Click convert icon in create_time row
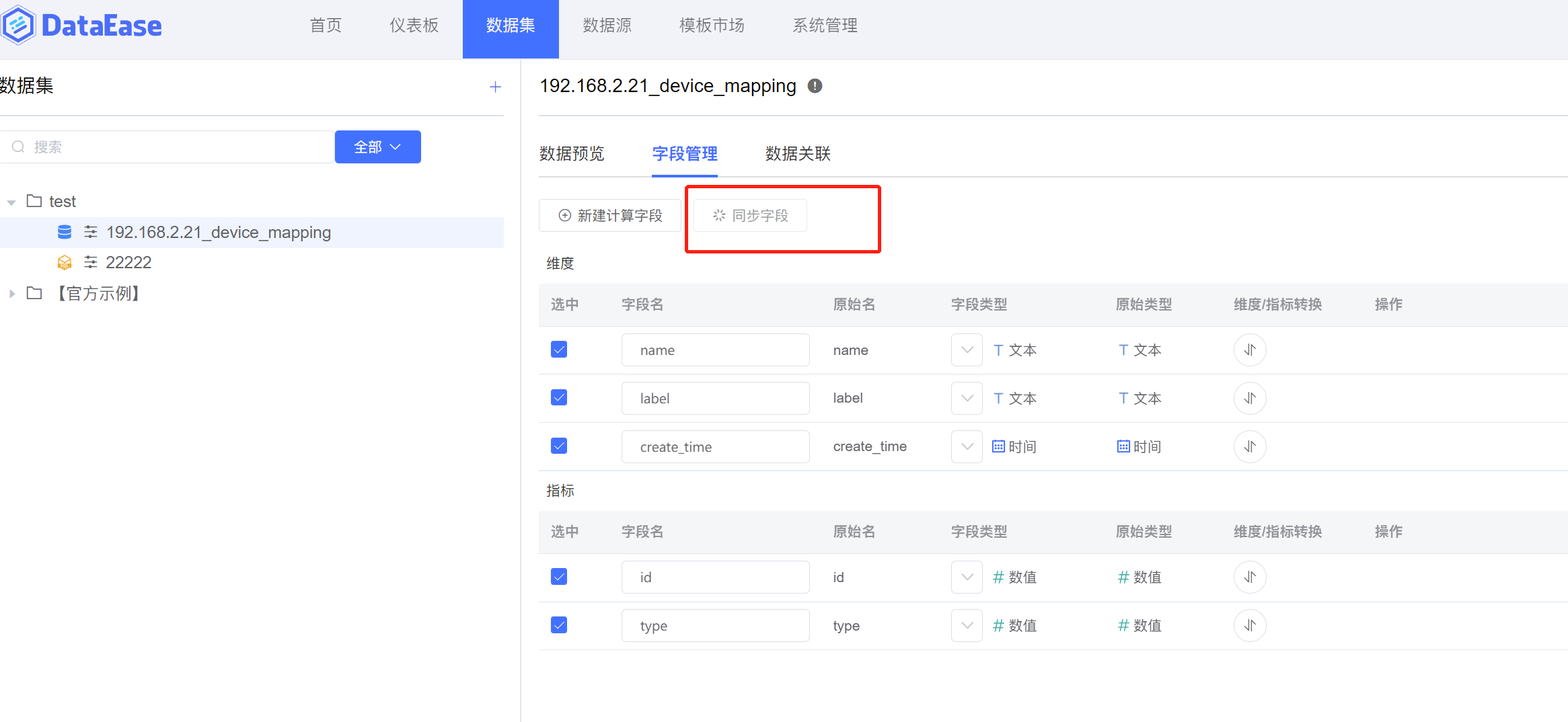This screenshot has height=722, width=1568. click(1250, 446)
